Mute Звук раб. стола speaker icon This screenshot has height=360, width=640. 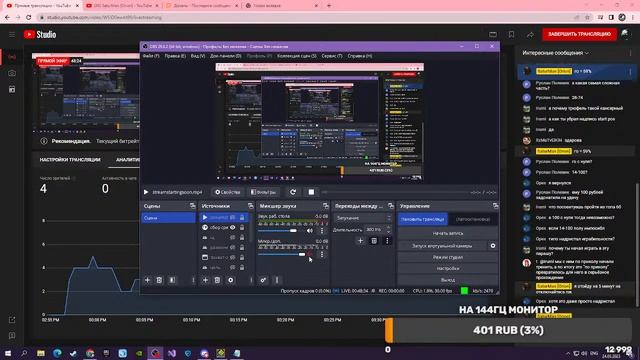(310, 231)
